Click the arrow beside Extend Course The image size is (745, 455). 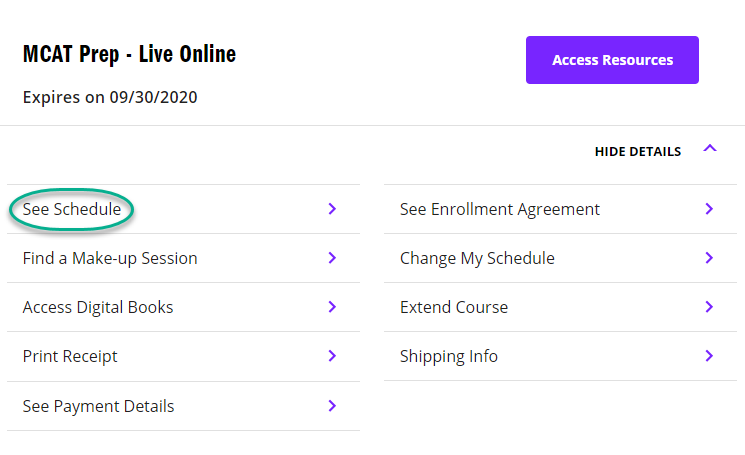[x=709, y=307]
